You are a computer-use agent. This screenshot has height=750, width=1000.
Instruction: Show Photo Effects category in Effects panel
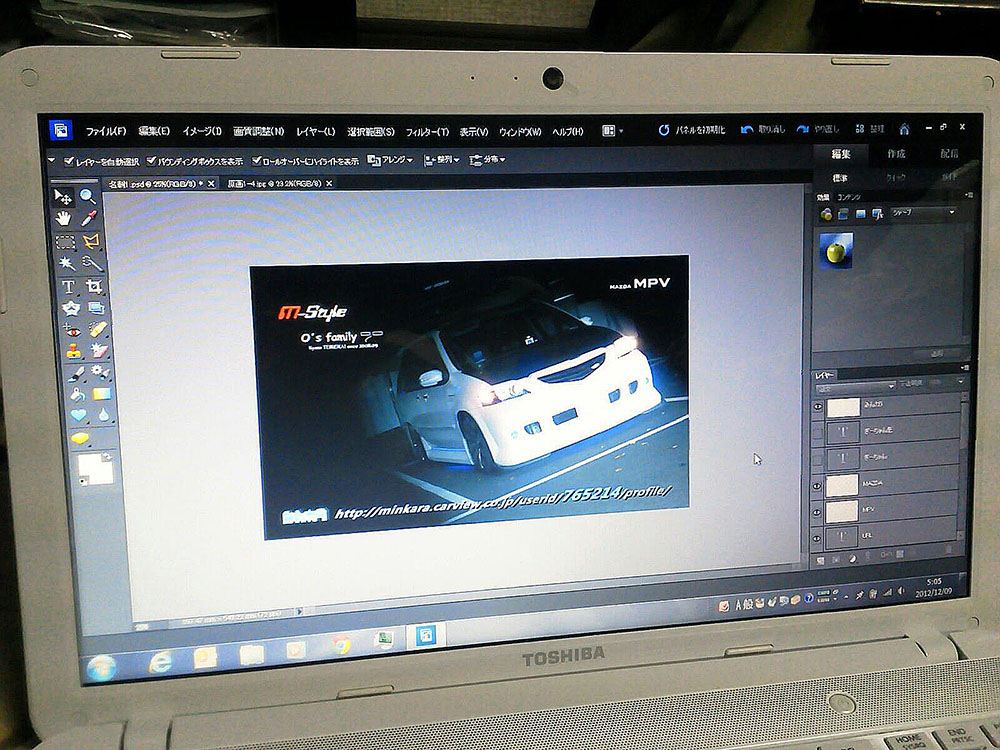860,214
